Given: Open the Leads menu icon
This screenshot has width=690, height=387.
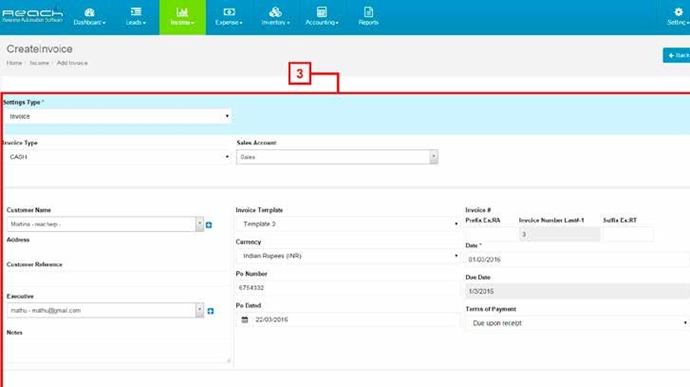Looking at the screenshot, I should pyautogui.click(x=136, y=12).
